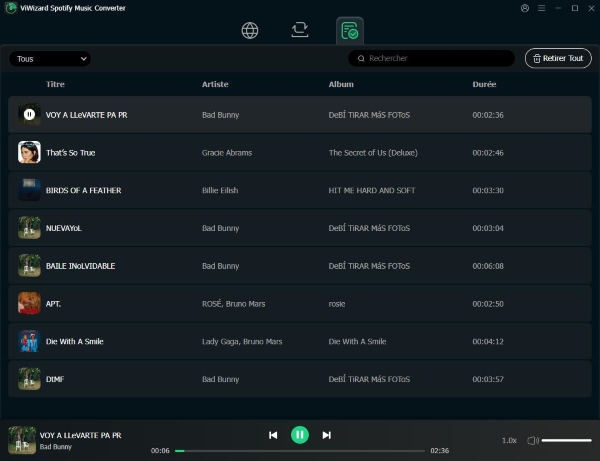Open the web browser globe tab

(250, 30)
